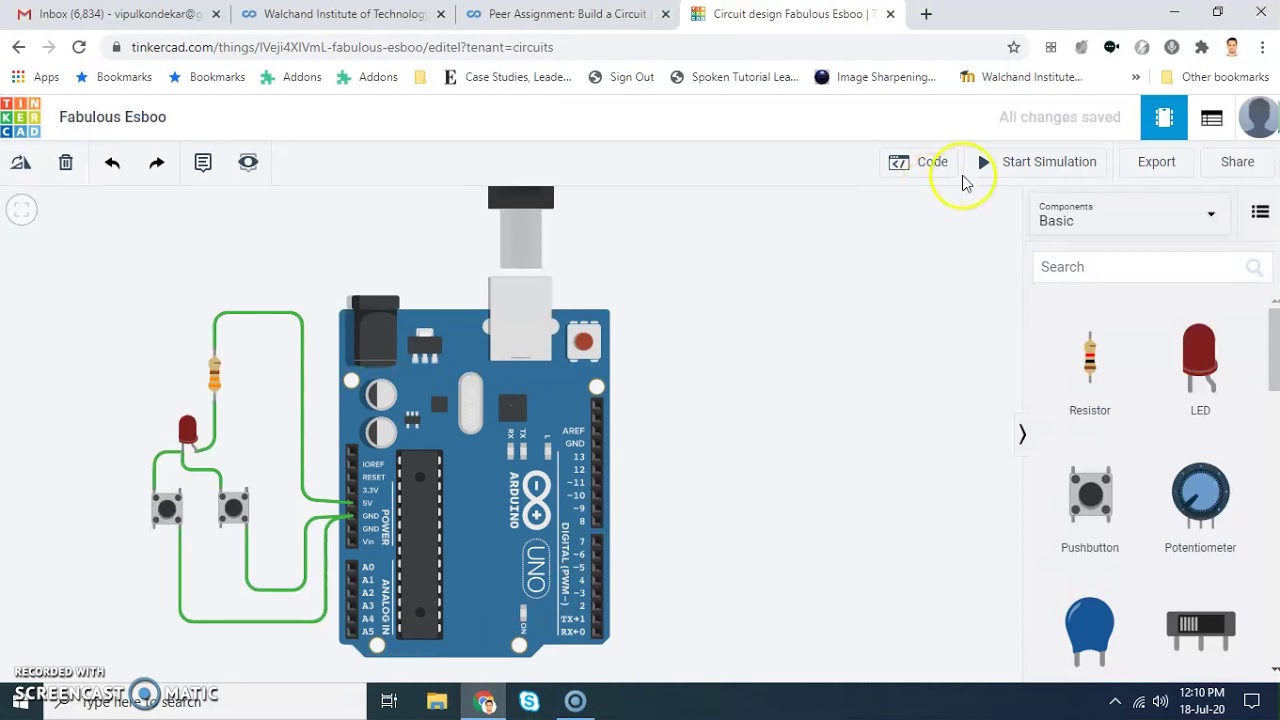Viewport: 1280px width, 720px height.
Task: Click the components panel scrollbar
Action: (x=1274, y=350)
